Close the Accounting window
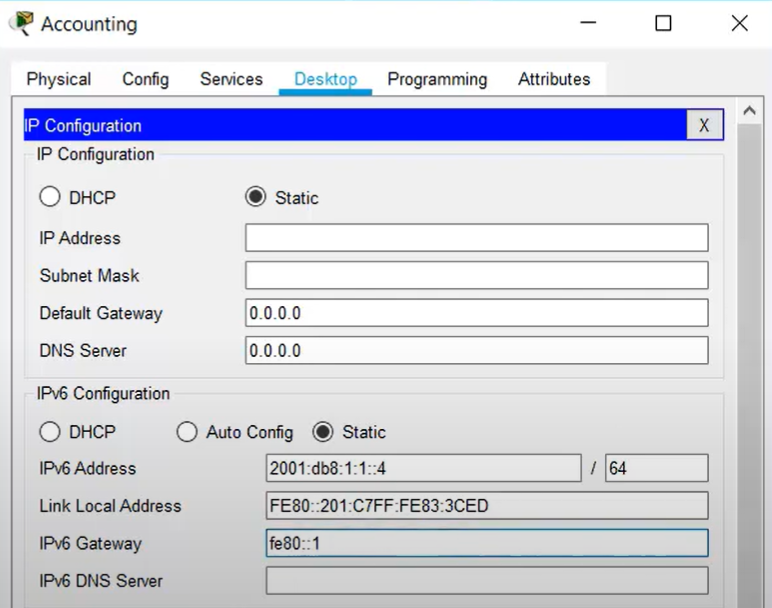 pos(740,23)
